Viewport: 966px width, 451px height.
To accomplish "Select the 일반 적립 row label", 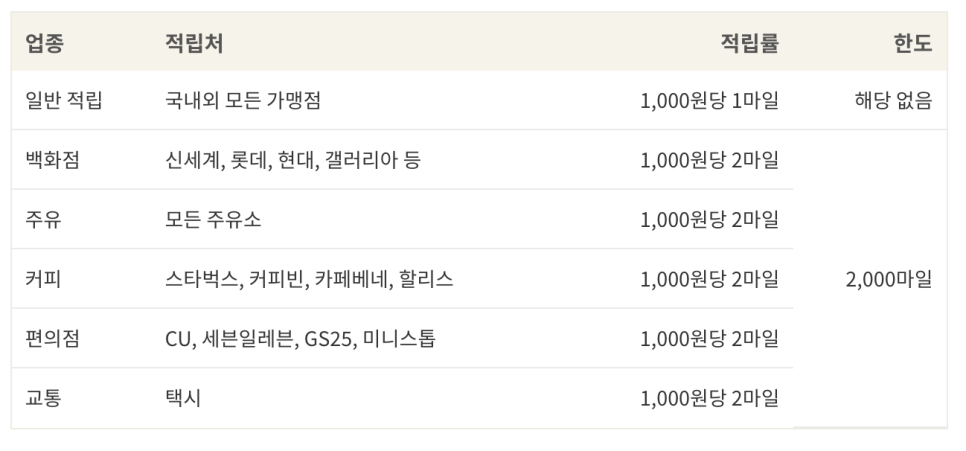I will coord(63,100).
